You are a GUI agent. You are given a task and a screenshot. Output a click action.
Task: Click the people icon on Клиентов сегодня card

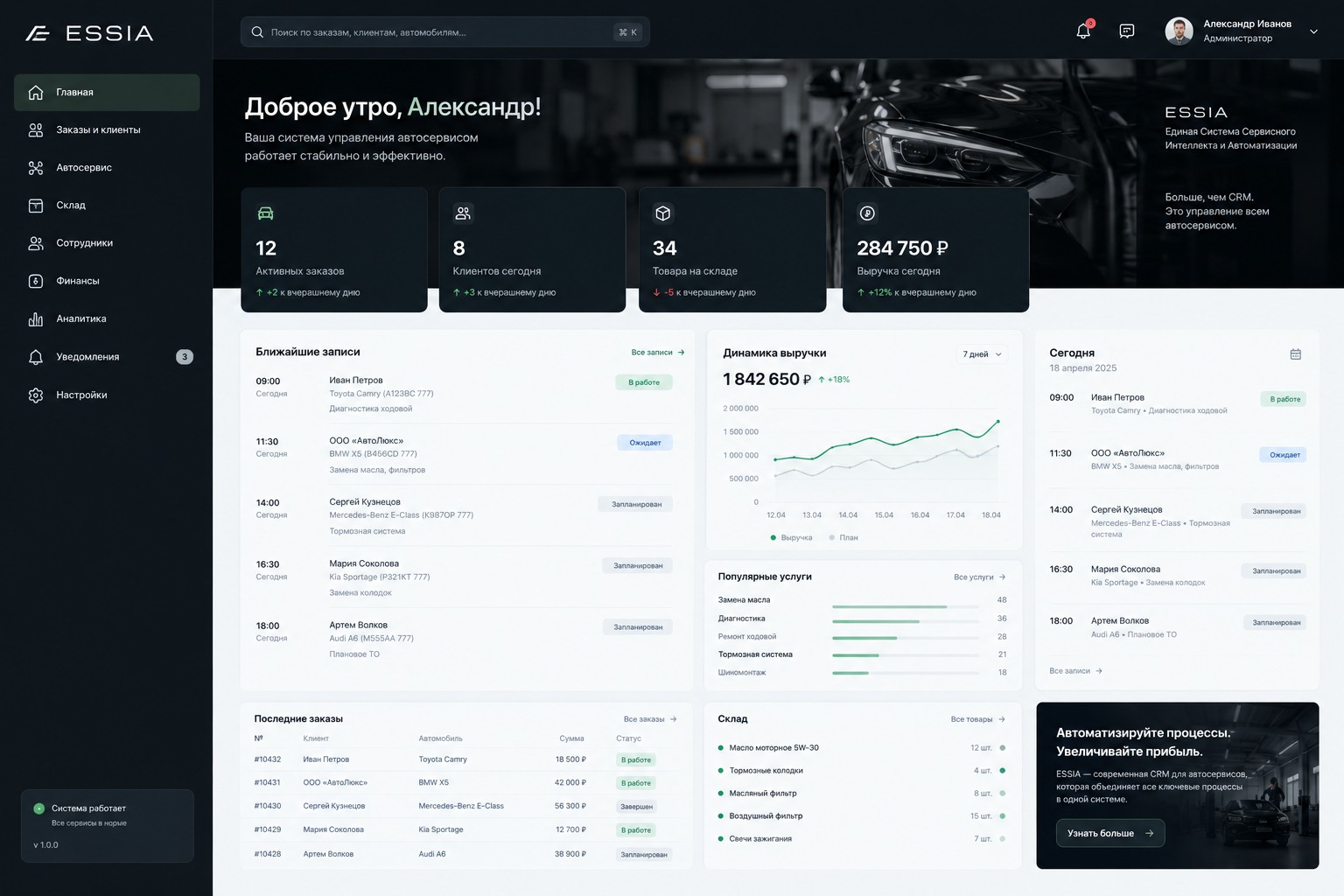(x=463, y=213)
